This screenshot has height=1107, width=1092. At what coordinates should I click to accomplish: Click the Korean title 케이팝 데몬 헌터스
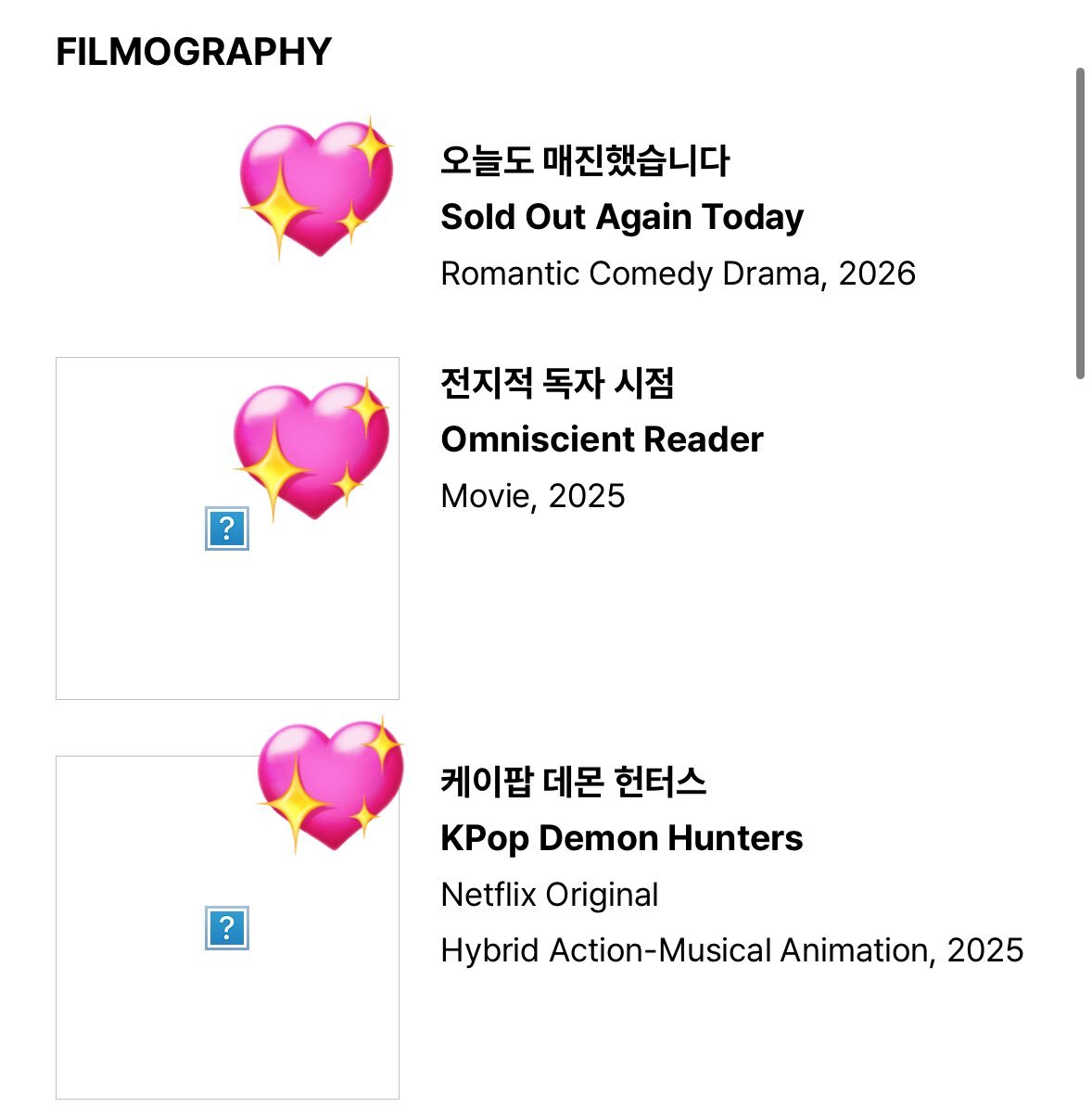[573, 782]
